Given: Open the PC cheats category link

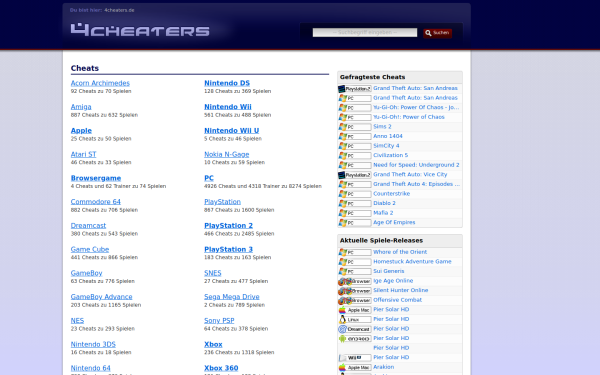Looking at the screenshot, I should [209, 178].
